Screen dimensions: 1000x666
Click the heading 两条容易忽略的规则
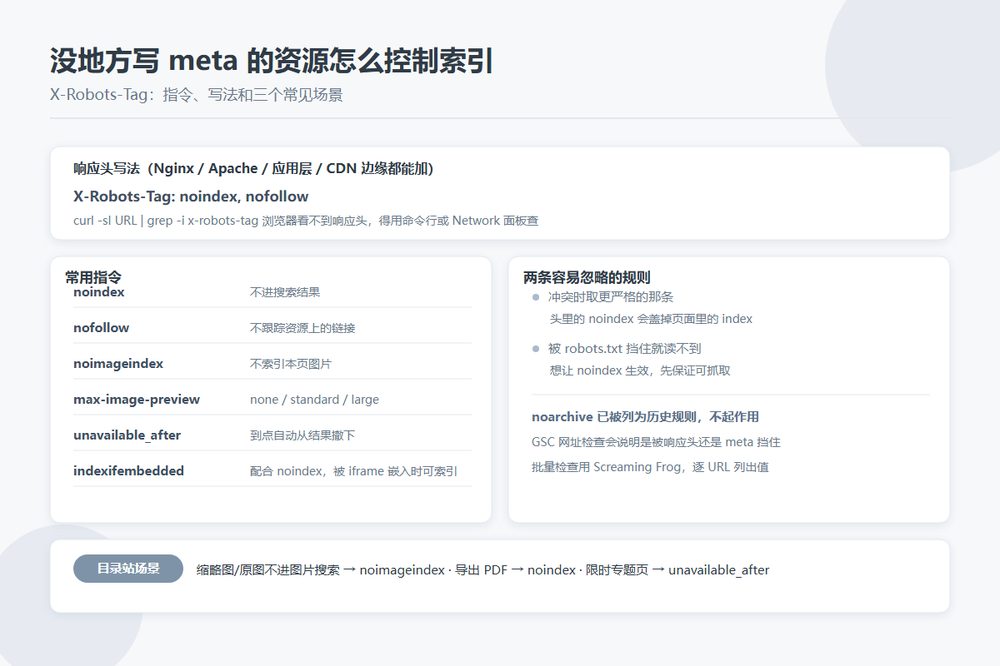[x=587, y=277]
